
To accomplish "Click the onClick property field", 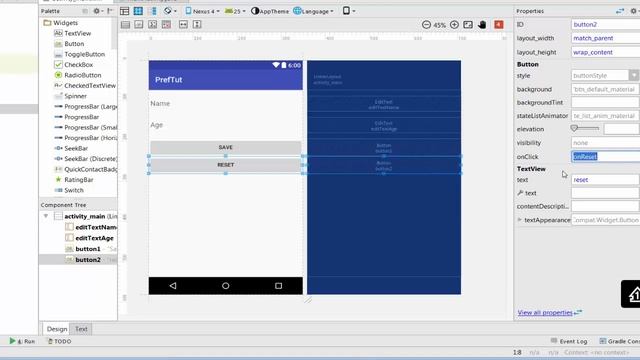I will [606, 157].
